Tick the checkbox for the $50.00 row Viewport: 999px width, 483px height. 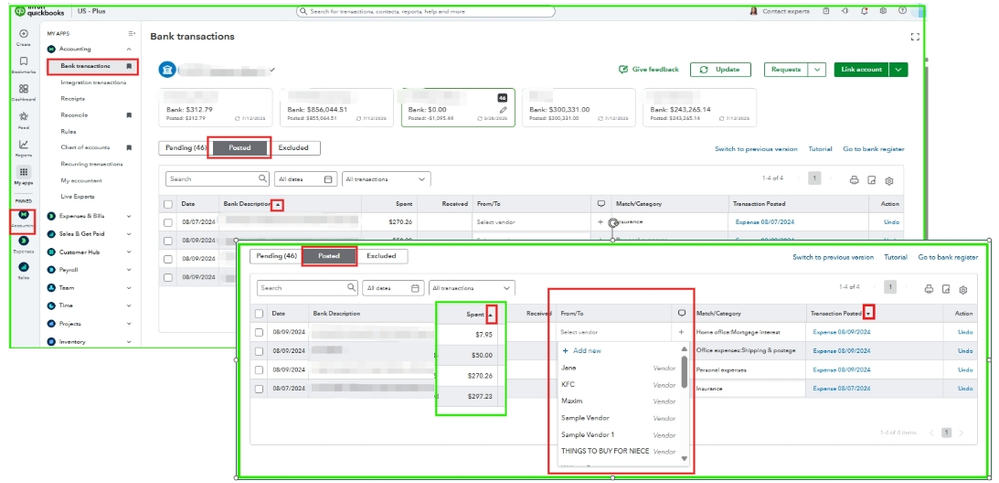(259, 351)
